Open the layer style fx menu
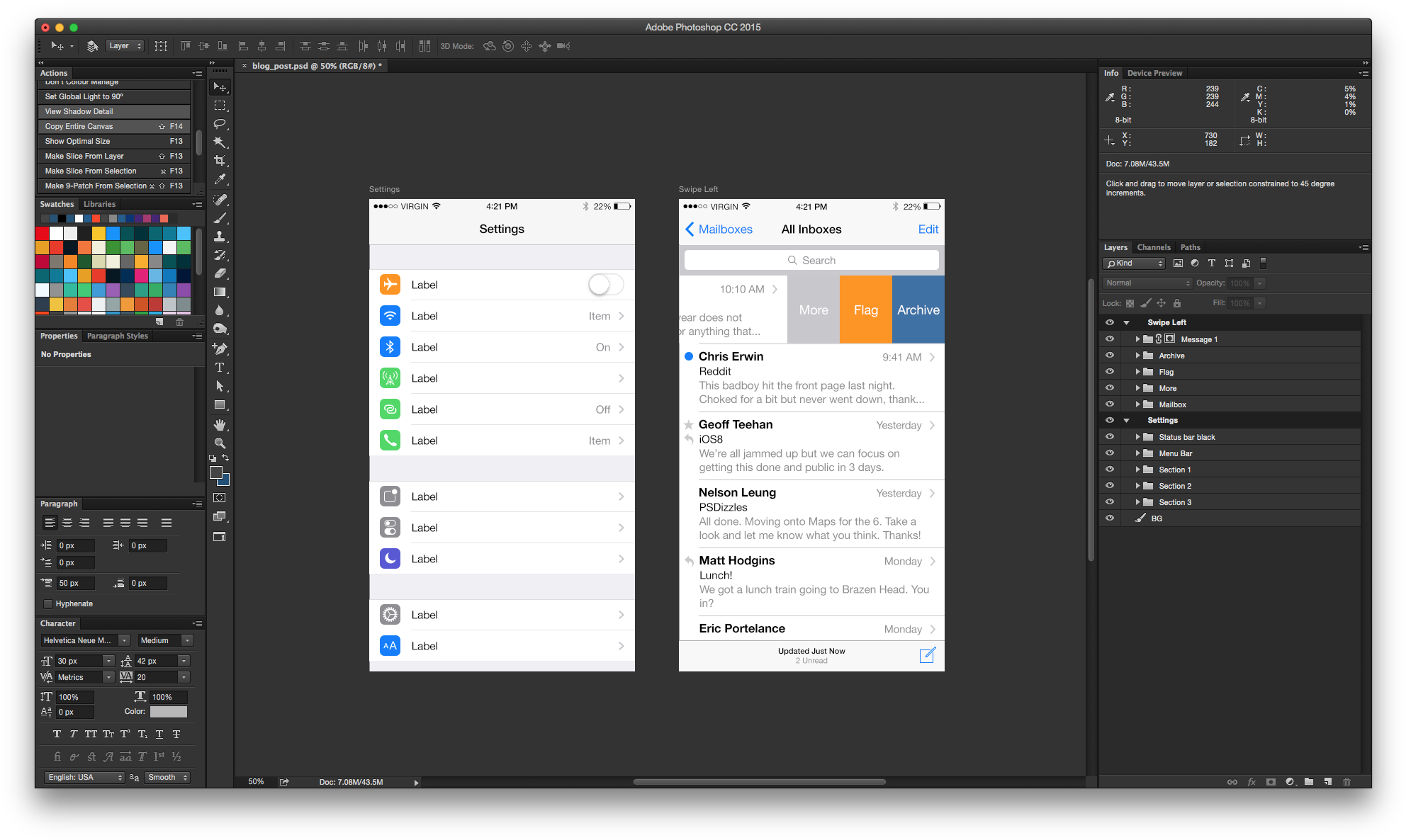 click(1252, 782)
